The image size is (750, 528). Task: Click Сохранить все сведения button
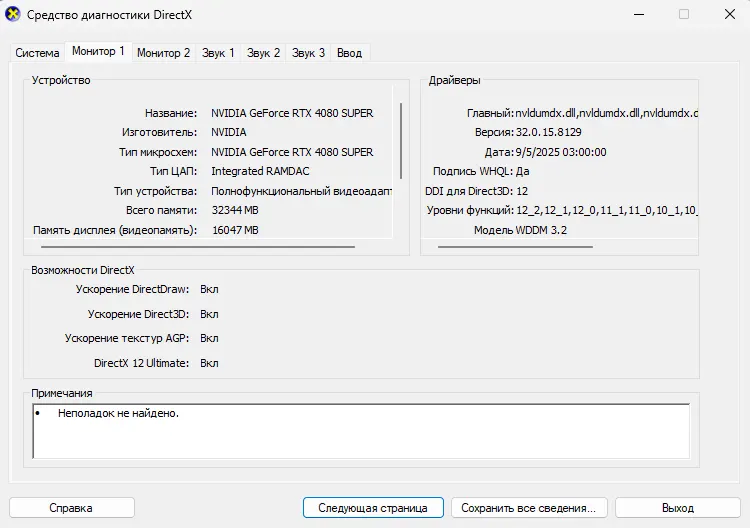529,508
